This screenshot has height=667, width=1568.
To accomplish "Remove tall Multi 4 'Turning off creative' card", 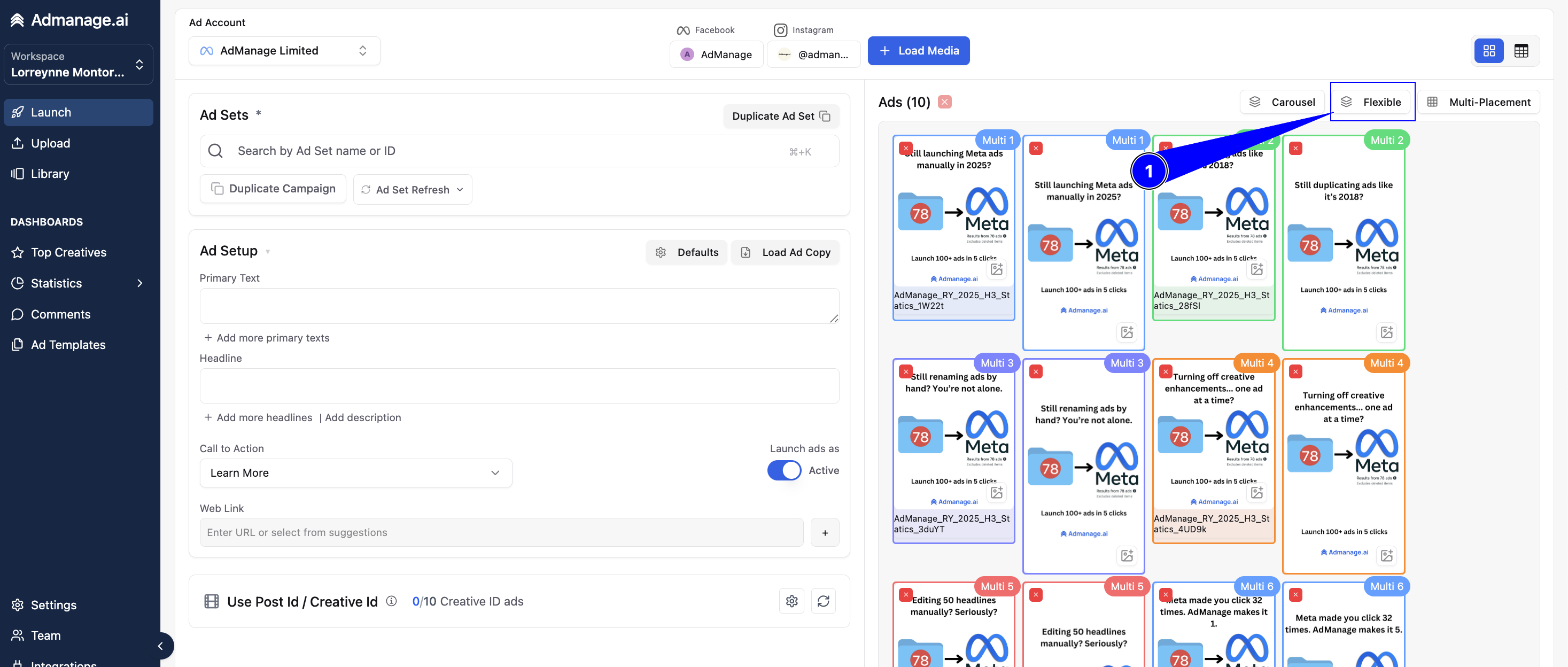I will 1296,371.
